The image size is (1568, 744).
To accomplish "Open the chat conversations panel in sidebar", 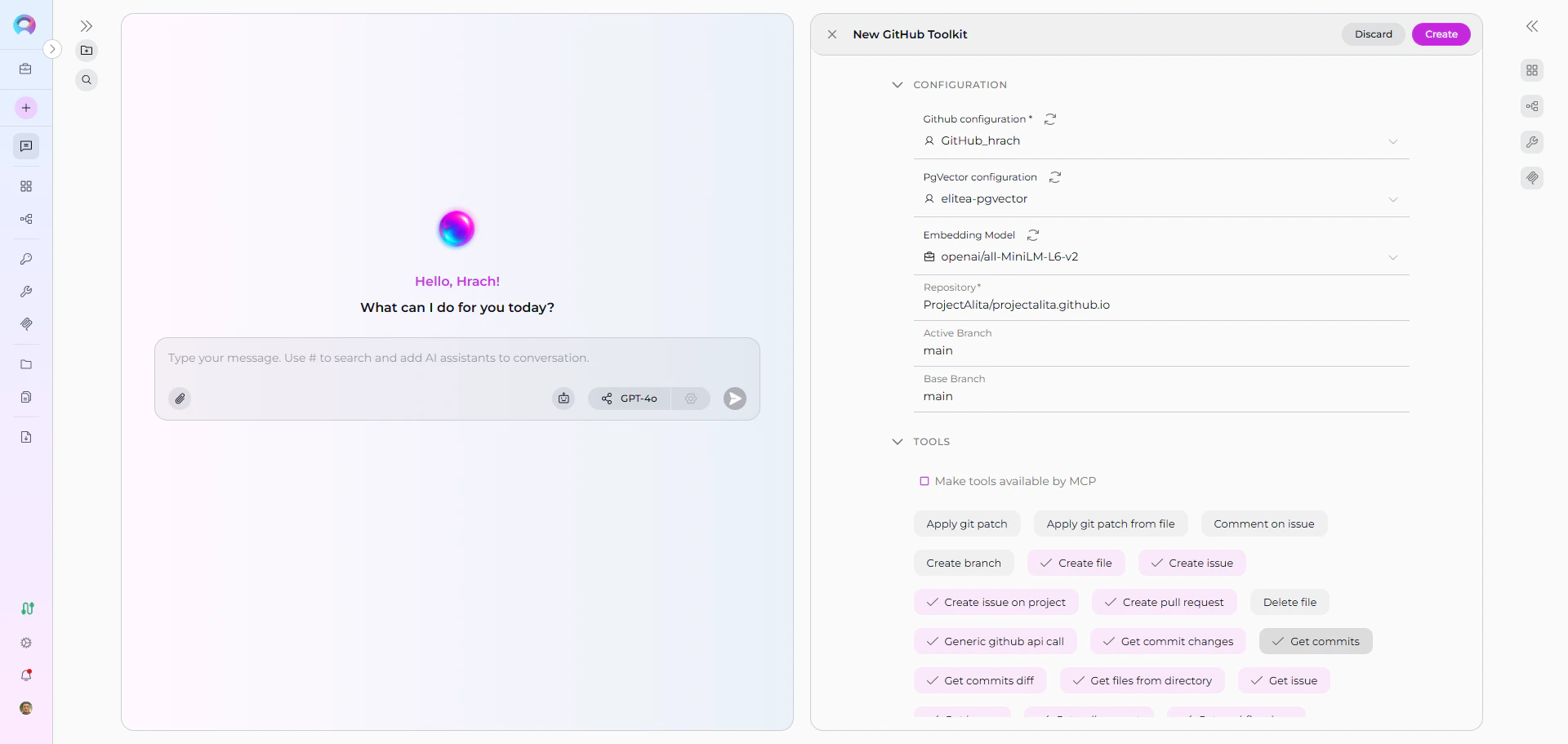I will pos(26,146).
